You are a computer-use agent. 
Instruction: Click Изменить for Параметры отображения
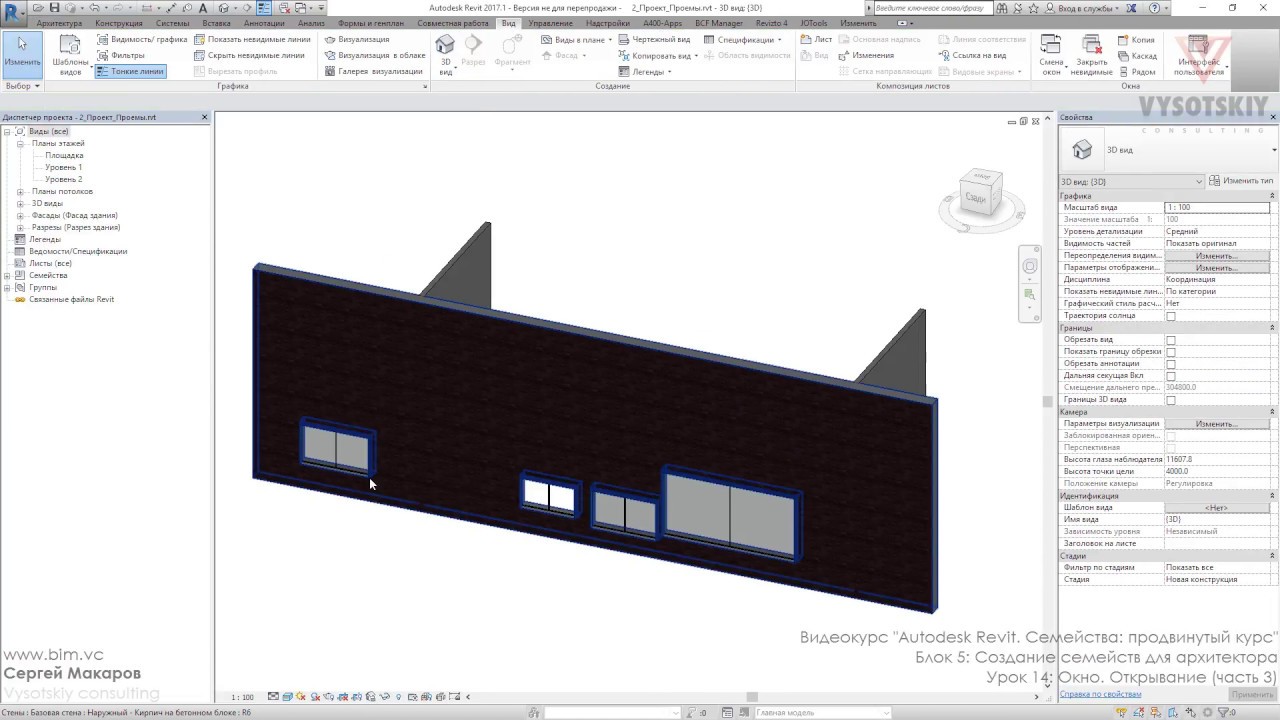click(1217, 268)
